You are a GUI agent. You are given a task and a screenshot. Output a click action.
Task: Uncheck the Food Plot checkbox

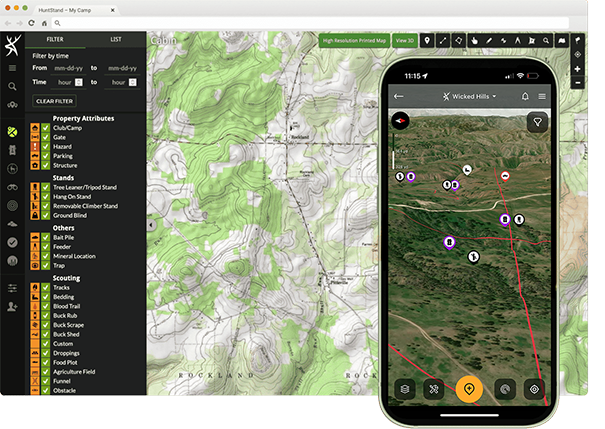point(46,362)
